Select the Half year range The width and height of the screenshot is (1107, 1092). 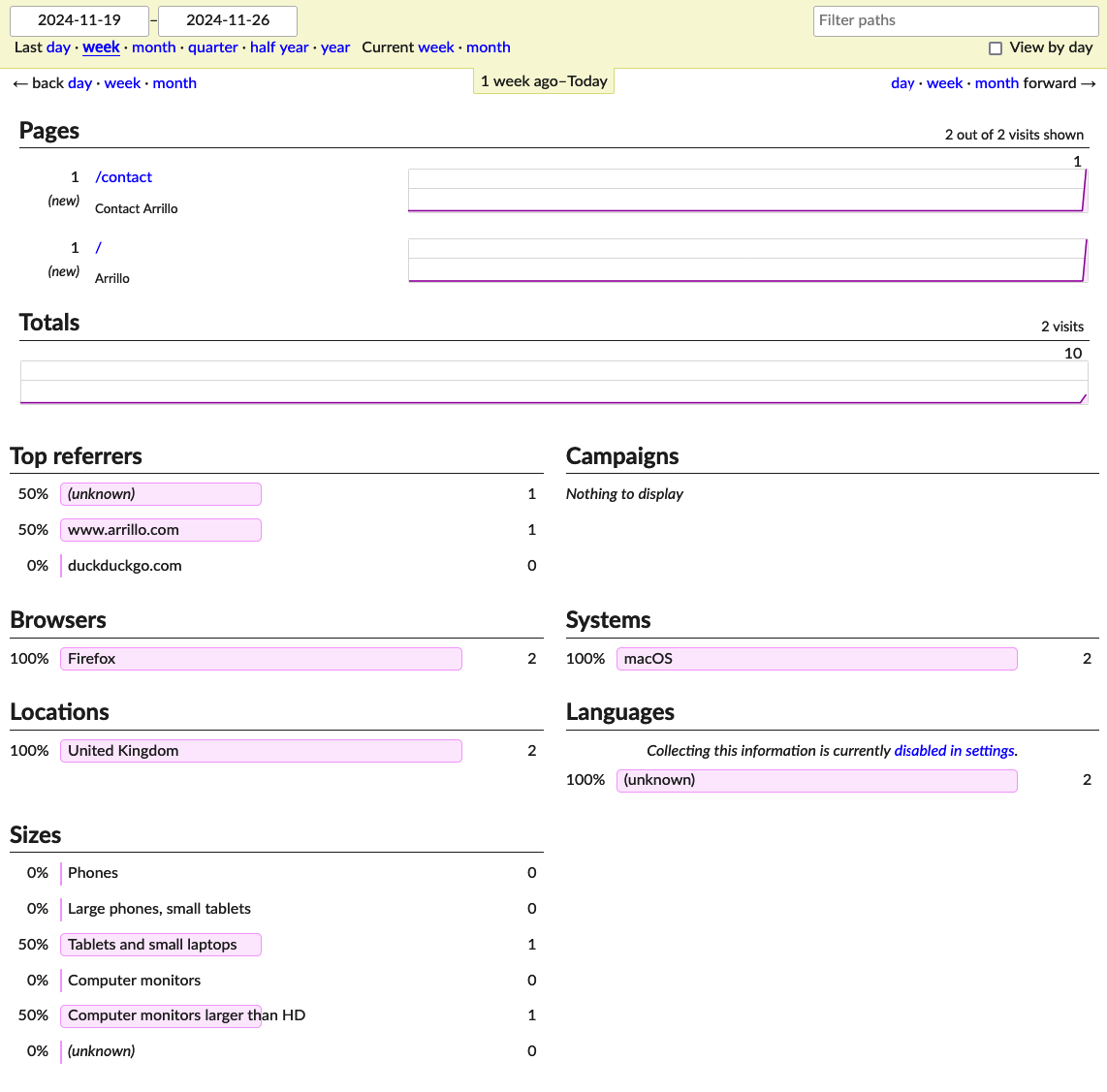click(279, 47)
